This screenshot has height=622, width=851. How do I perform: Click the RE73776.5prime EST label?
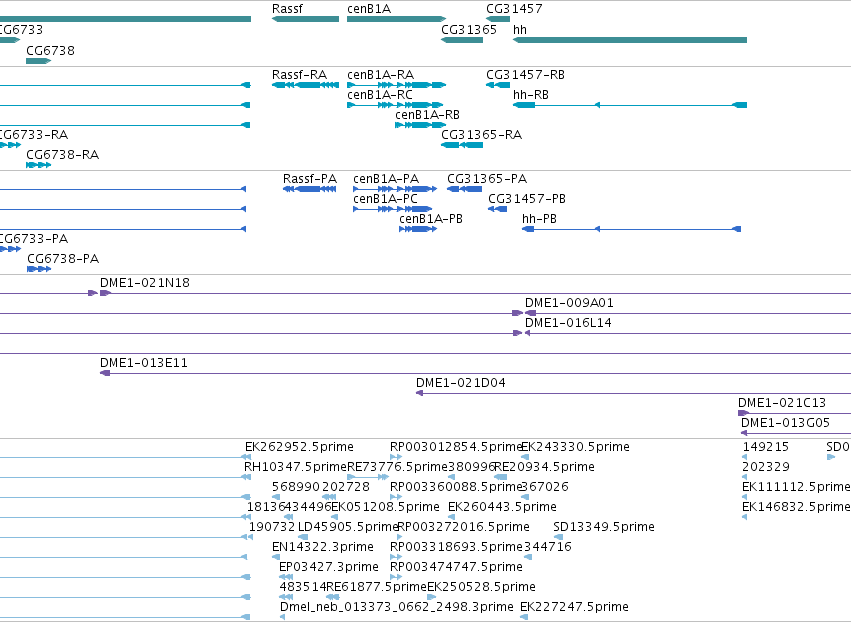click(397, 467)
